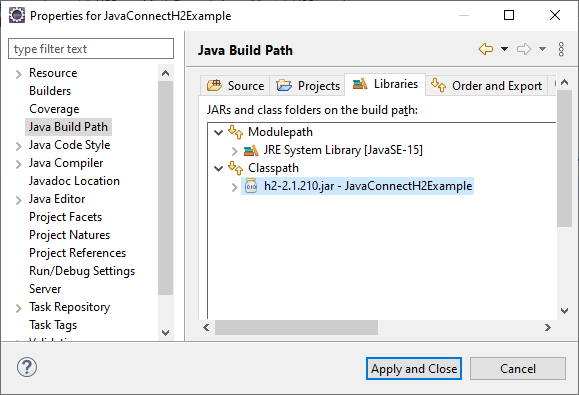Click the horizontal scrollbar left arrow
579x395 pixels.
point(206,327)
